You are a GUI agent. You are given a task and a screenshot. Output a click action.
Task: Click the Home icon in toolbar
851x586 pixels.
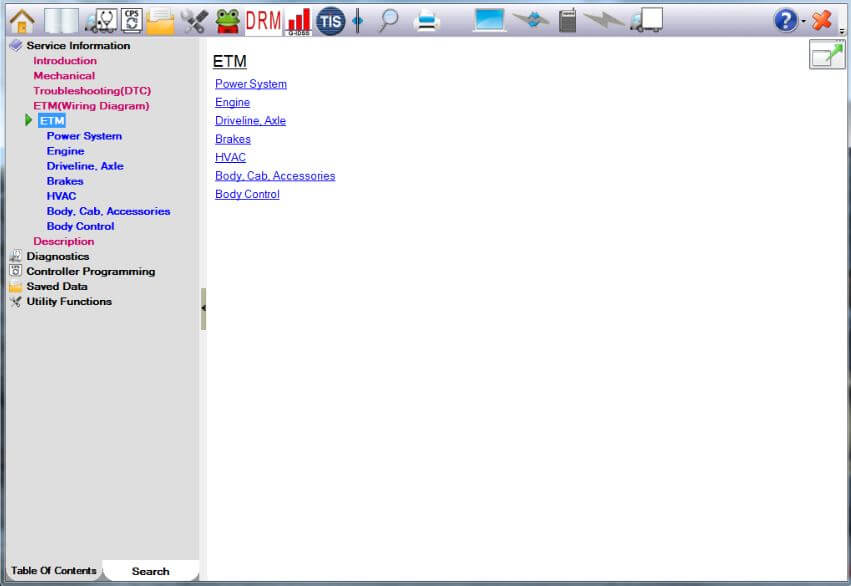21,19
